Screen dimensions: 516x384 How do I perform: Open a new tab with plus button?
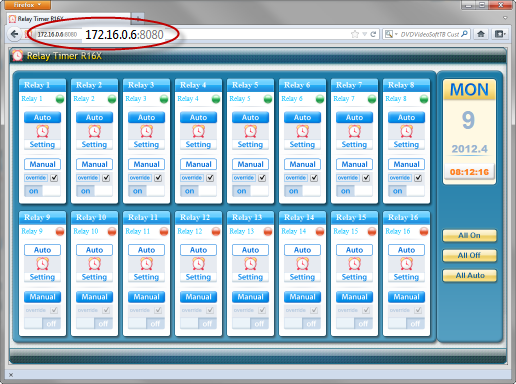[137, 19]
